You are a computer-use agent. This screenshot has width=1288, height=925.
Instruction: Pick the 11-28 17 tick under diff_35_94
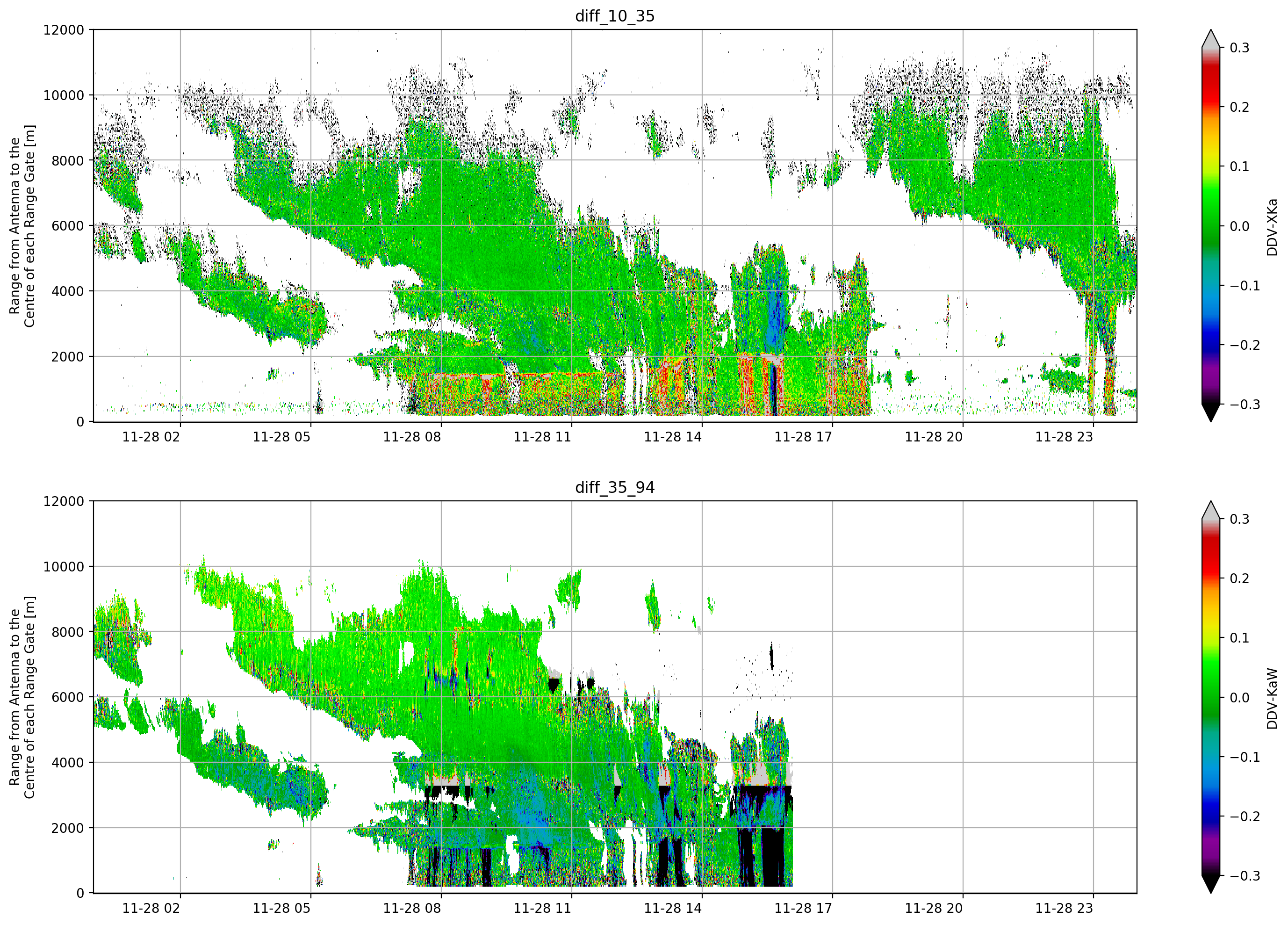[804, 909]
